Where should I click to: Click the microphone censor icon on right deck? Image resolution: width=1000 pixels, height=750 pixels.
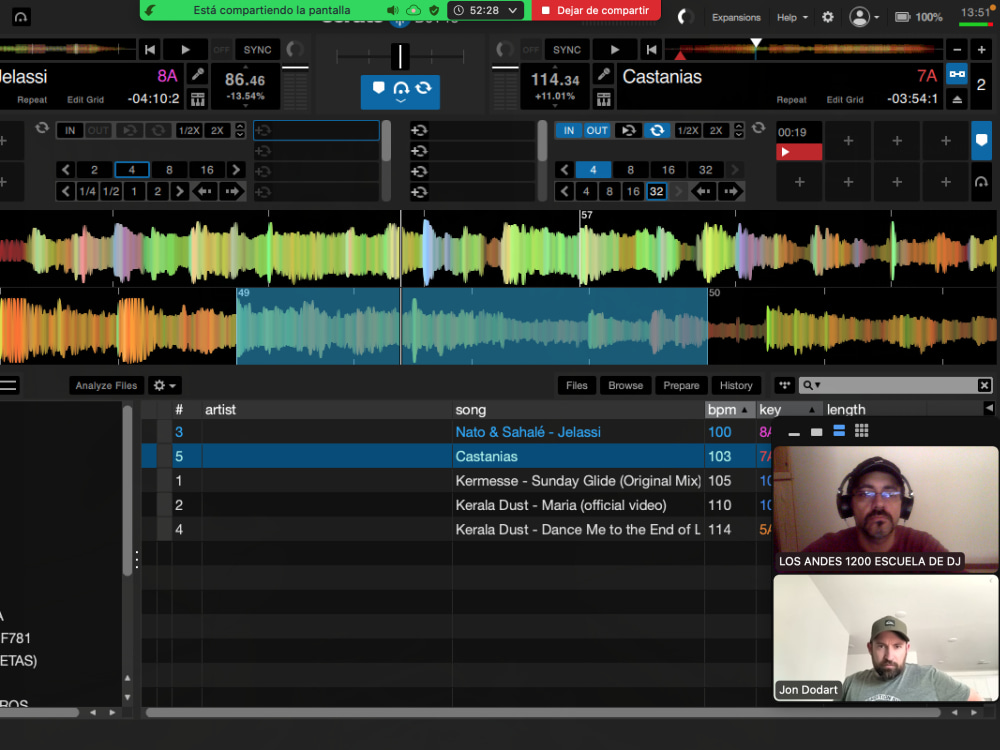603,75
